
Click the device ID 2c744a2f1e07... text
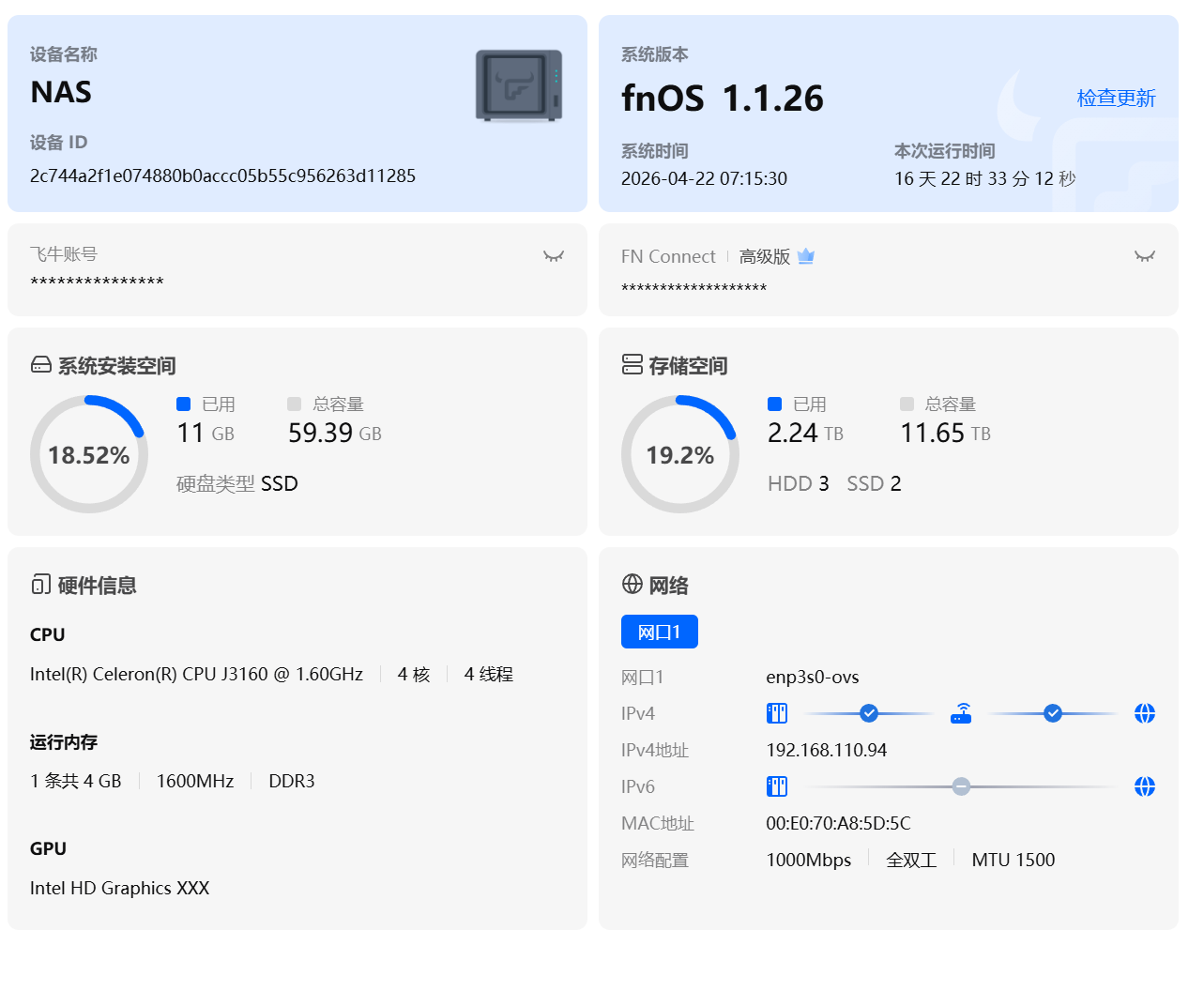click(x=222, y=175)
